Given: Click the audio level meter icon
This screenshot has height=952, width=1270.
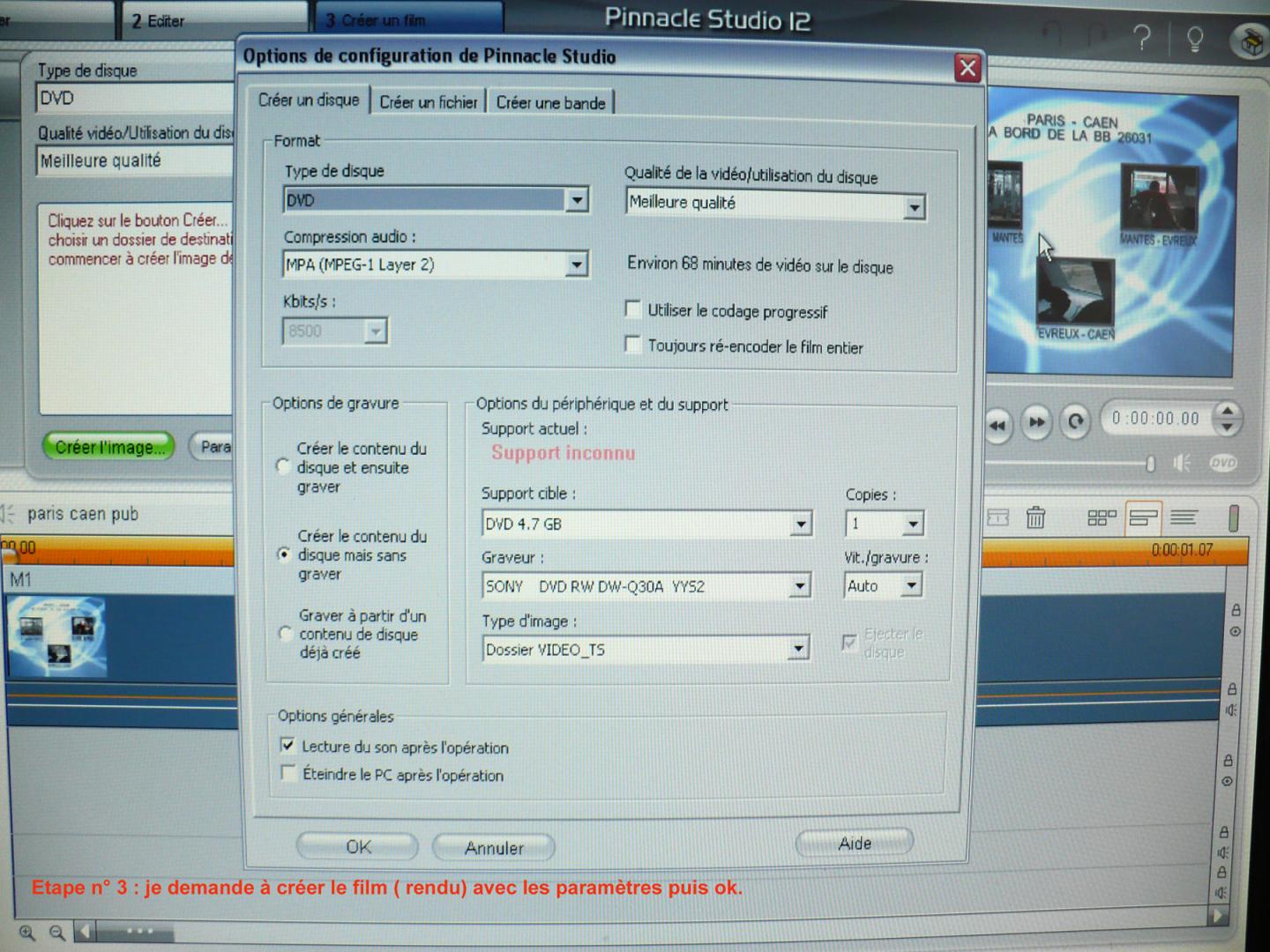Looking at the screenshot, I should tap(1233, 517).
